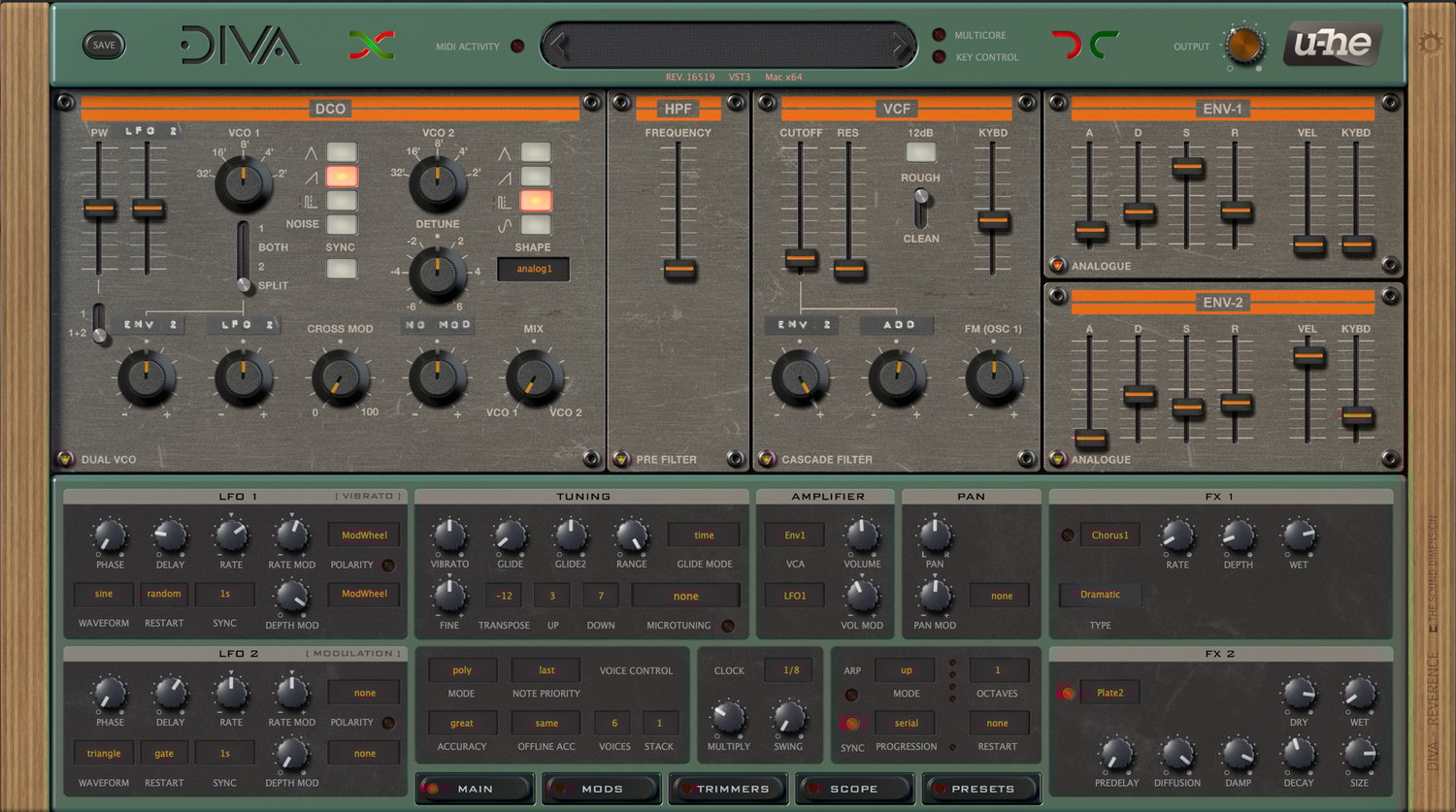Open the FX 1 Chorus1 effect dropdown
Image resolution: width=1456 pixels, height=812 pixels.
click(x=1109, y=536)
